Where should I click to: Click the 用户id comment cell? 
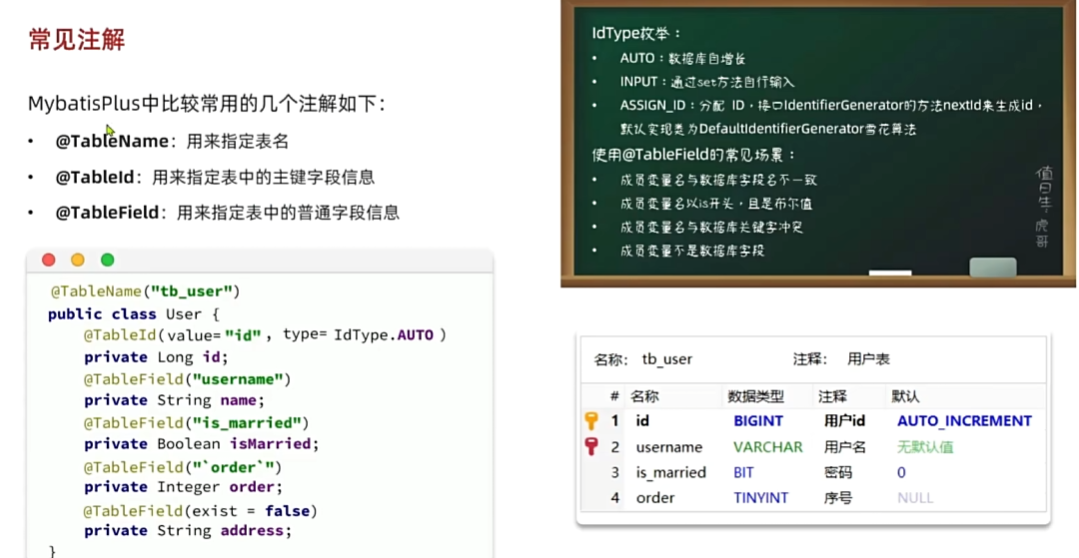coord(844,420)
